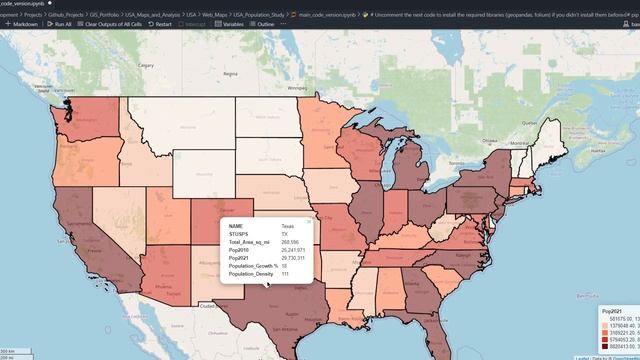Image resolution: width=640 pixels, height=360 pixels.
Task: Restart the notebook kernel
Action: coord(160,24)
